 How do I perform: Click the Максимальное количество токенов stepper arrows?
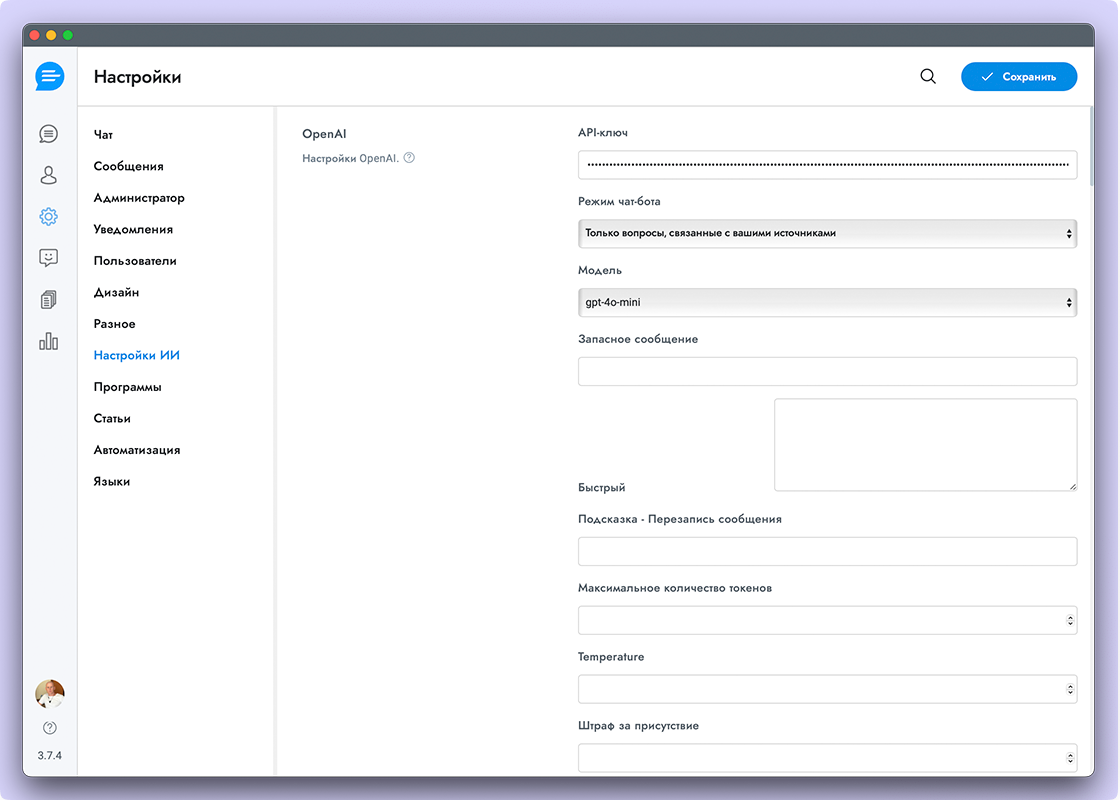(1070, 621)
